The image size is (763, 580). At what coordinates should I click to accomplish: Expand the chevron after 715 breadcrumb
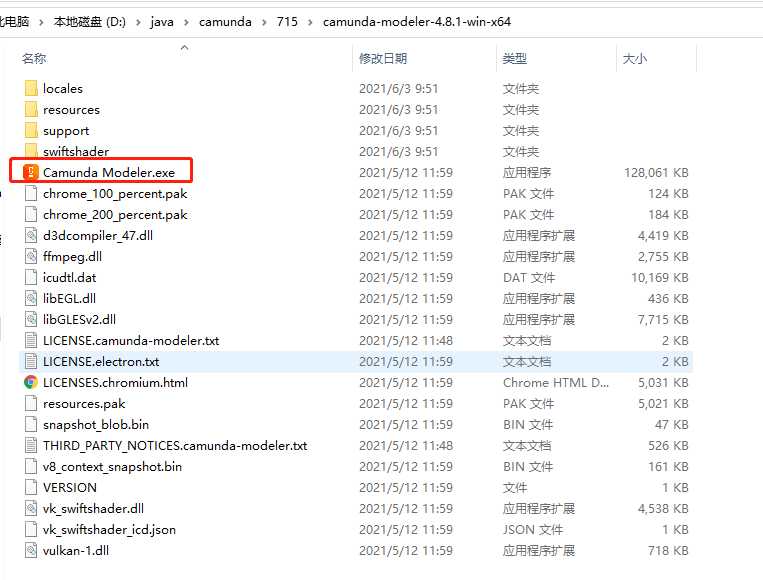click(x=310, y=22)
